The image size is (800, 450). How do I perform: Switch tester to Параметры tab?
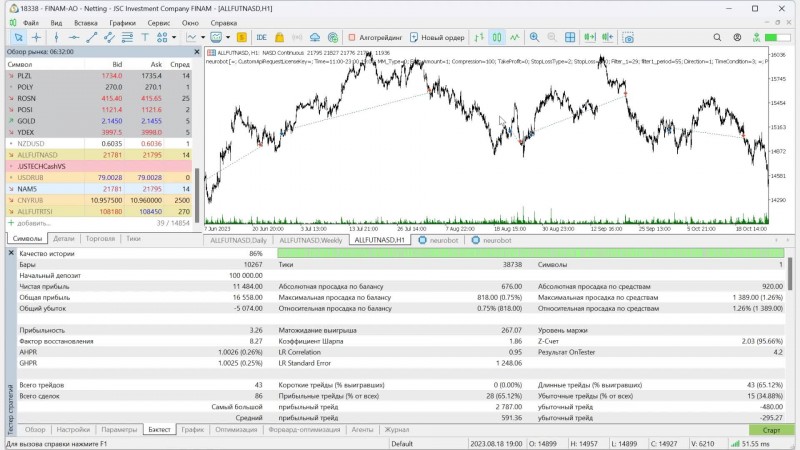119,430
